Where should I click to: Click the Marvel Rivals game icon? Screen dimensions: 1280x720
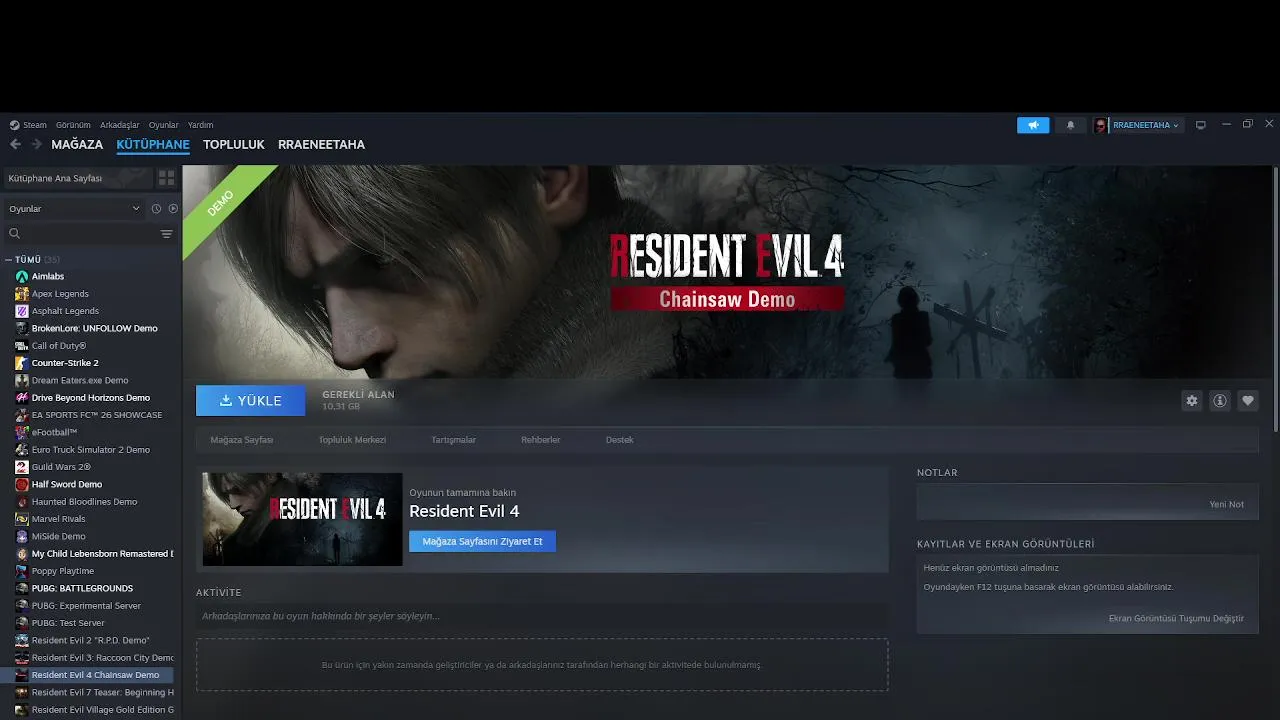22,519
